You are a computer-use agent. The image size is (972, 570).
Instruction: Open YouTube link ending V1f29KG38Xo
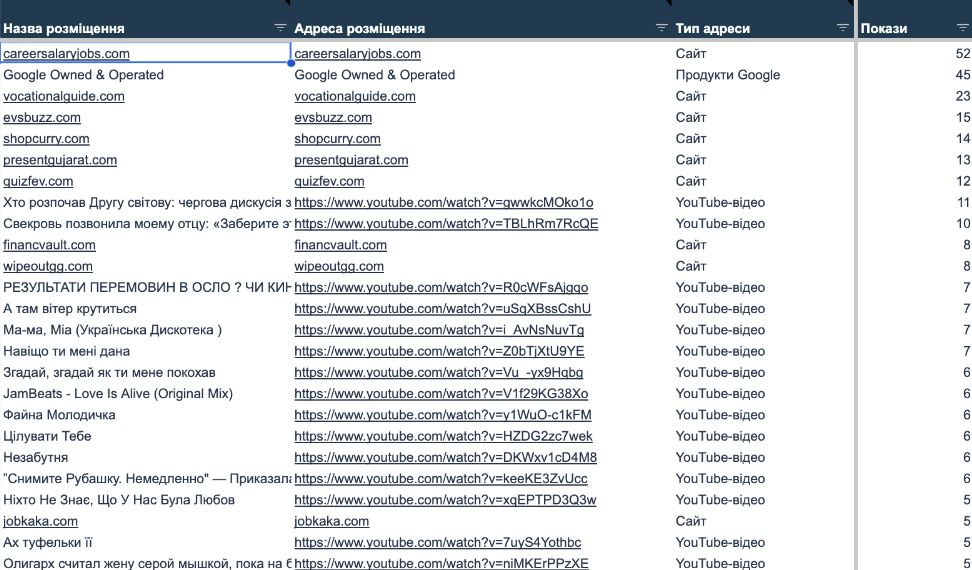tap(441, 393)
